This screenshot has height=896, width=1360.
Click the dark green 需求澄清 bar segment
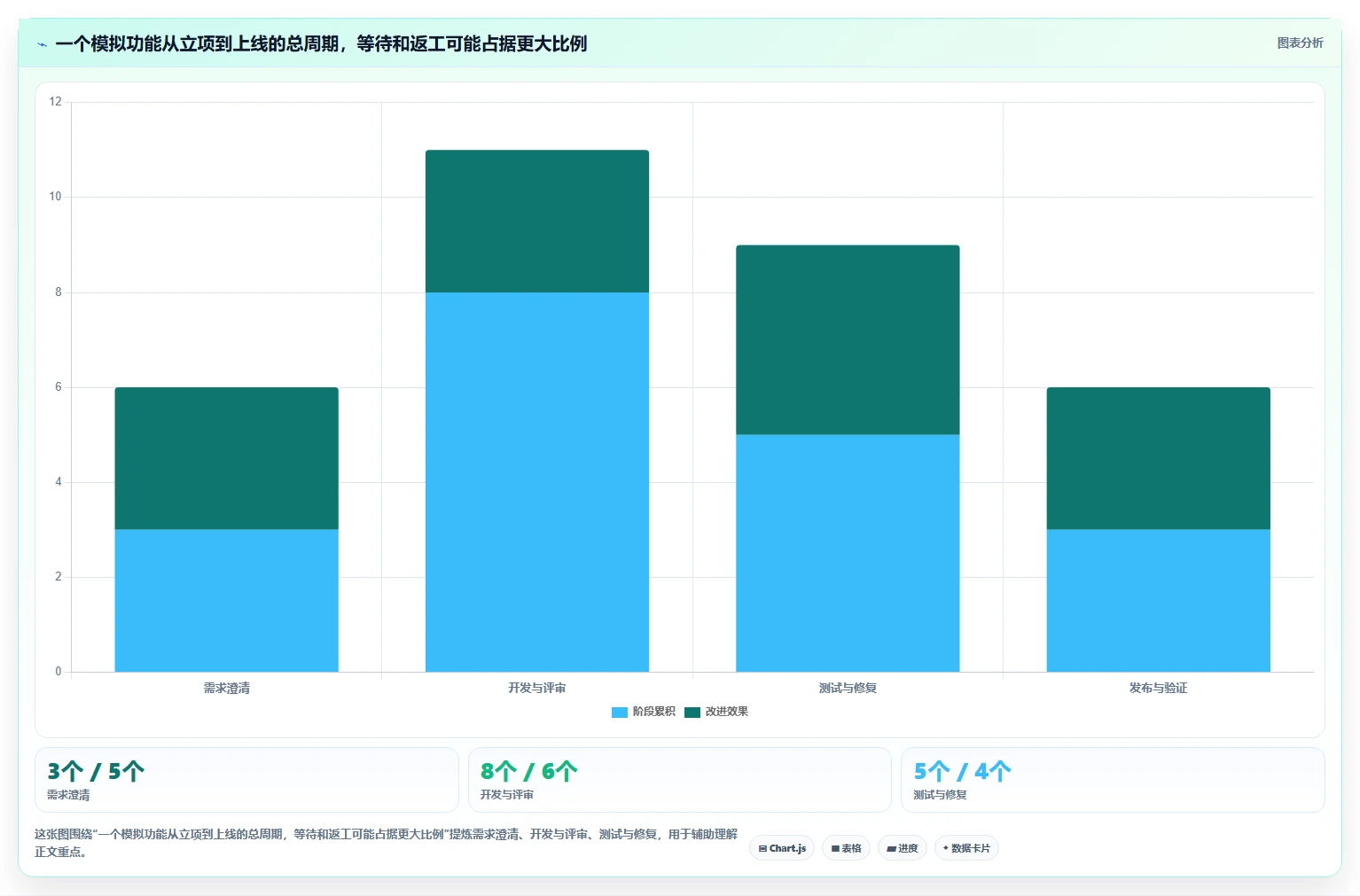coord(226,458)
